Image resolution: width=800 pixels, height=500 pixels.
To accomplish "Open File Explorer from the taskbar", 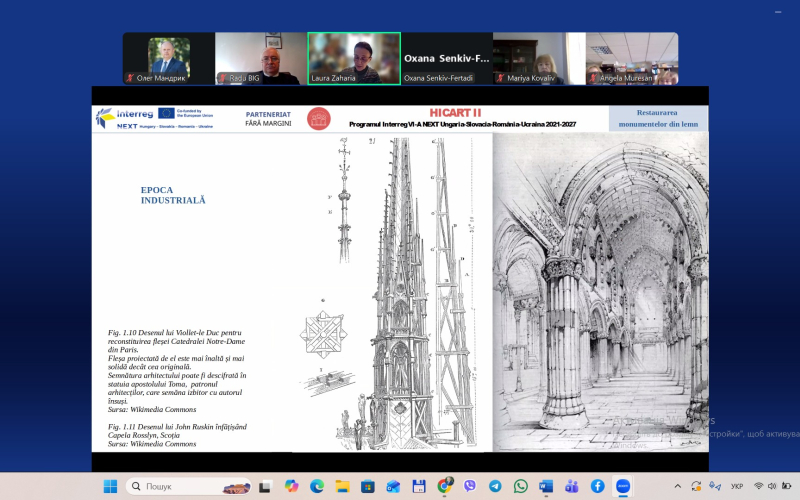I will (343, 486).
